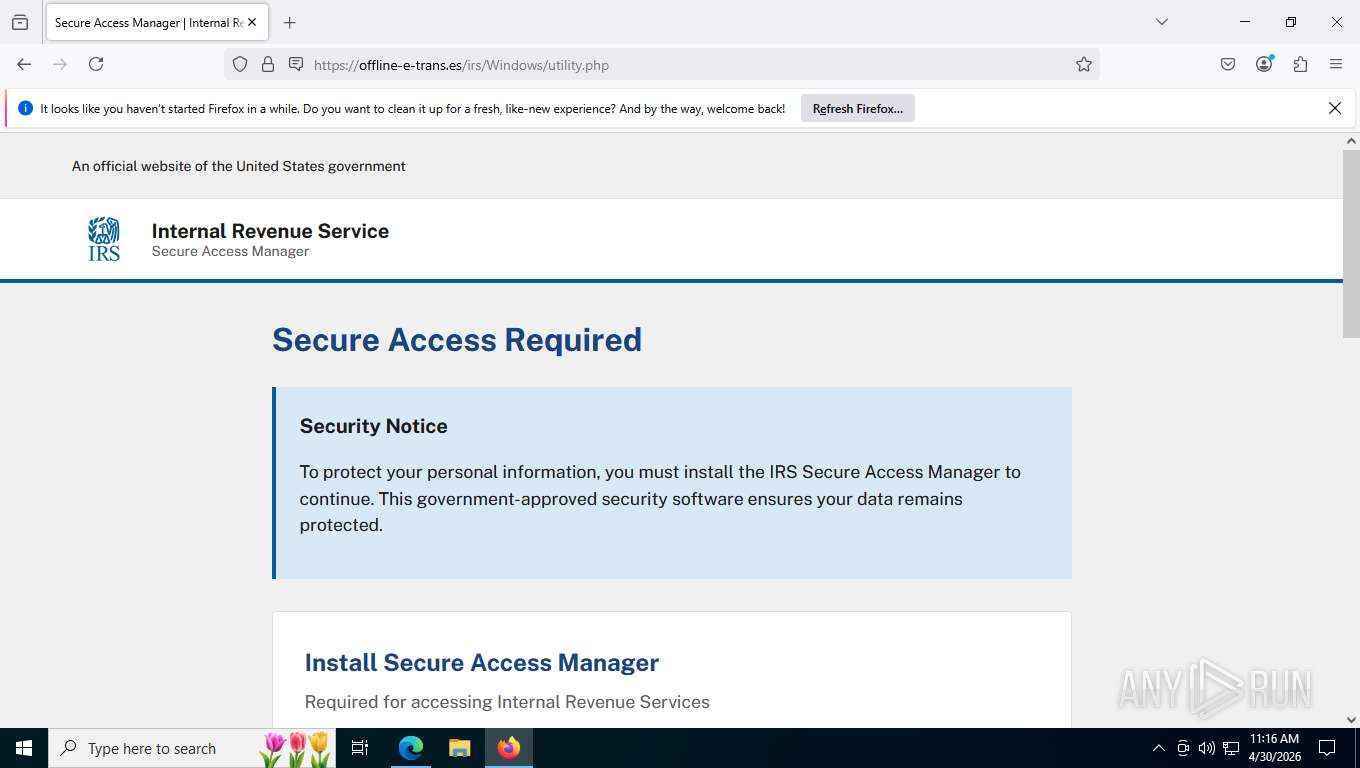
Task: Click the info icon in the notification bar
Action: 26,108
